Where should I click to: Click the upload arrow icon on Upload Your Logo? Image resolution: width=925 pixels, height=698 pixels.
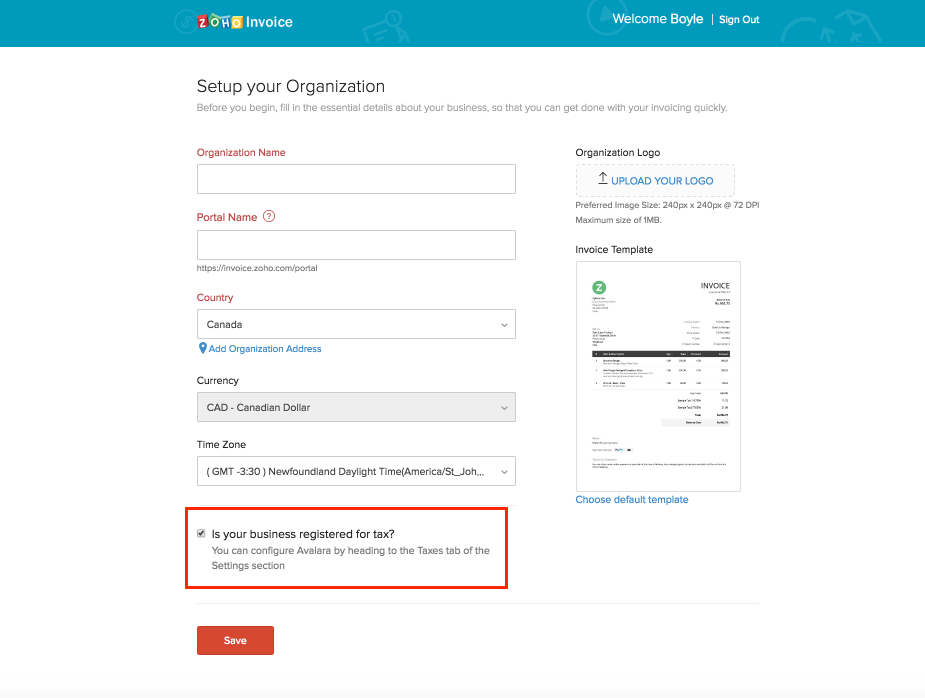point(603,180)
